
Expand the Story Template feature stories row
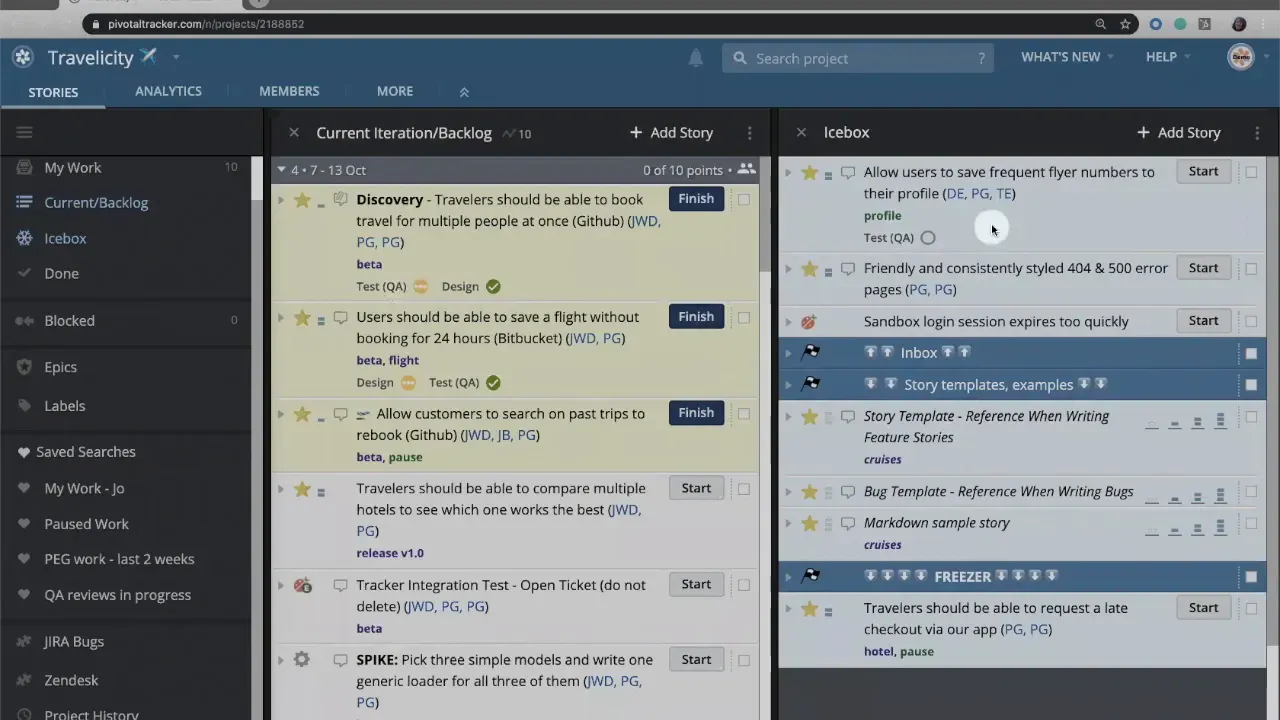tap(788, 416)
